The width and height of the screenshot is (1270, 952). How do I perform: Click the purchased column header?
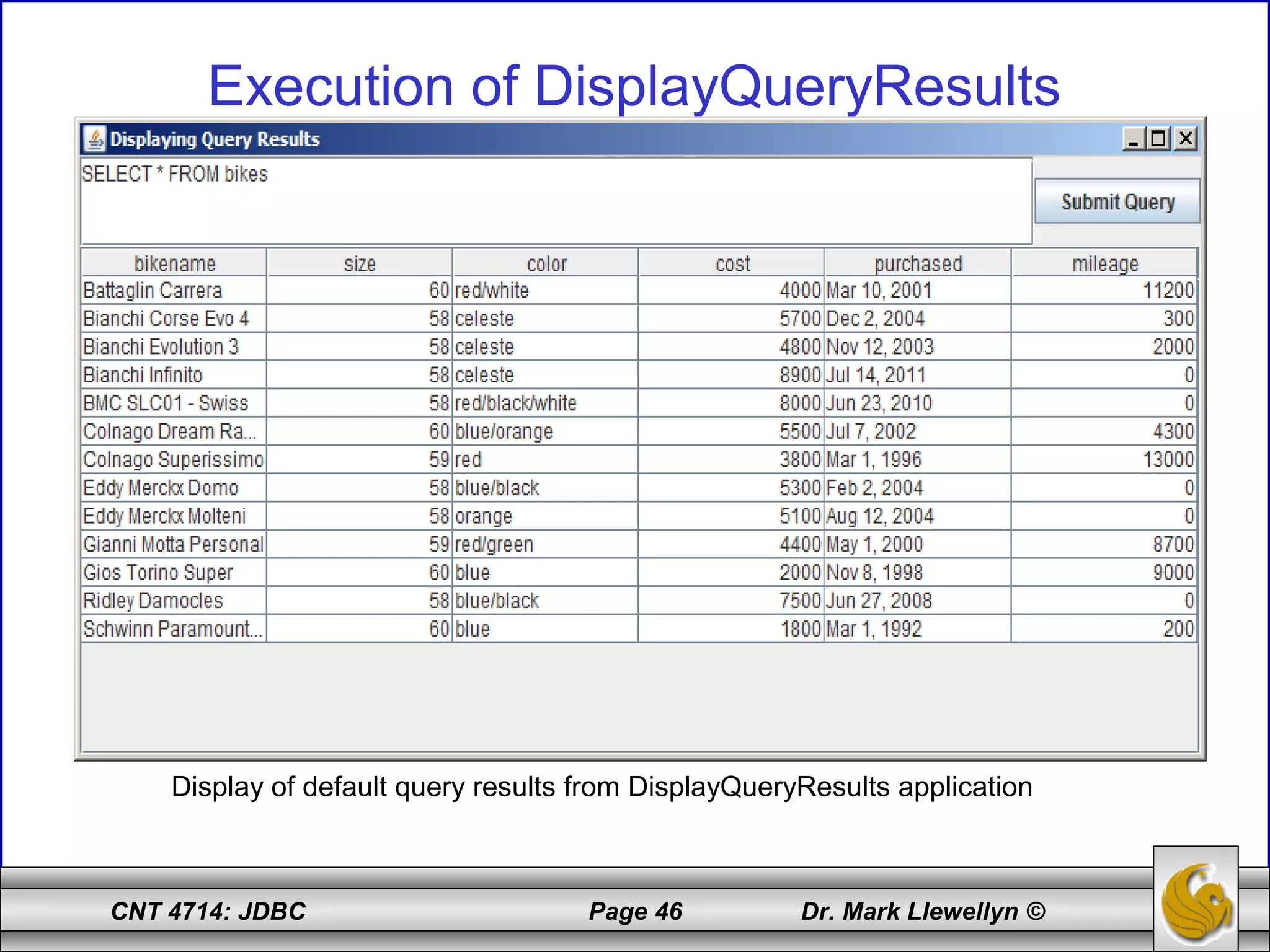918,263
